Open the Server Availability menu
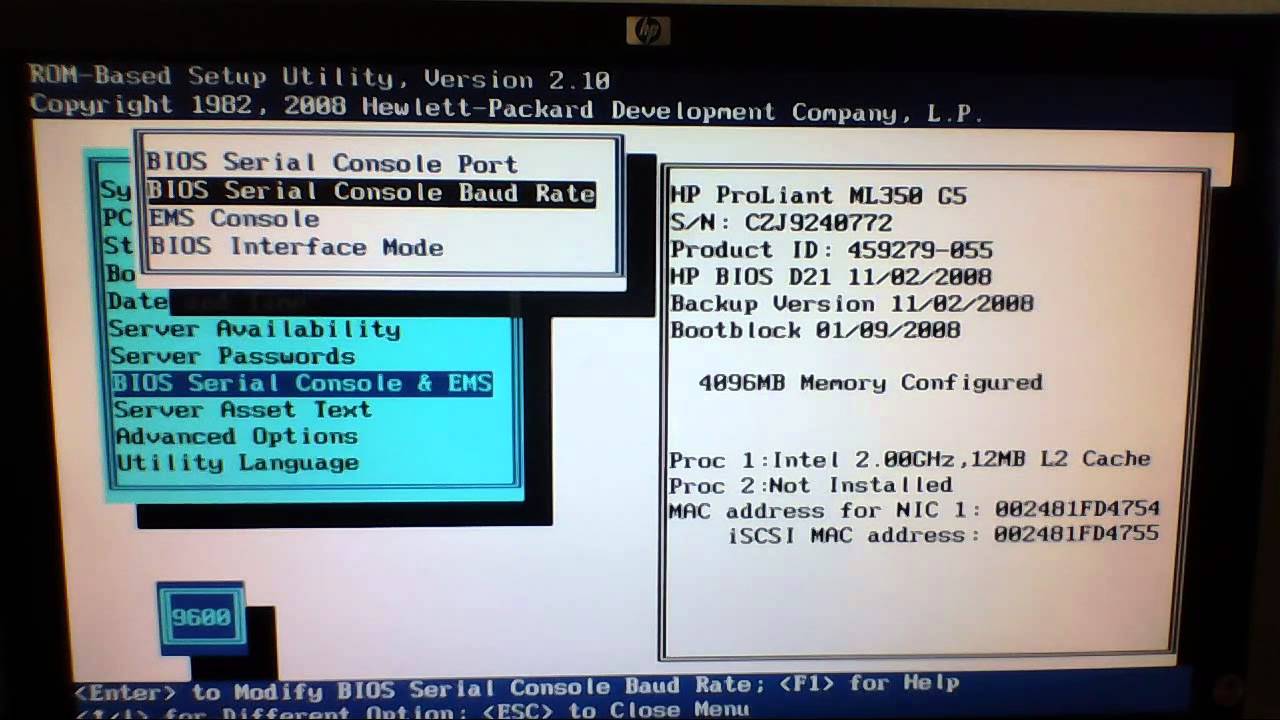The height and width of the screenshot is (720, 1280). pos(254,329)
